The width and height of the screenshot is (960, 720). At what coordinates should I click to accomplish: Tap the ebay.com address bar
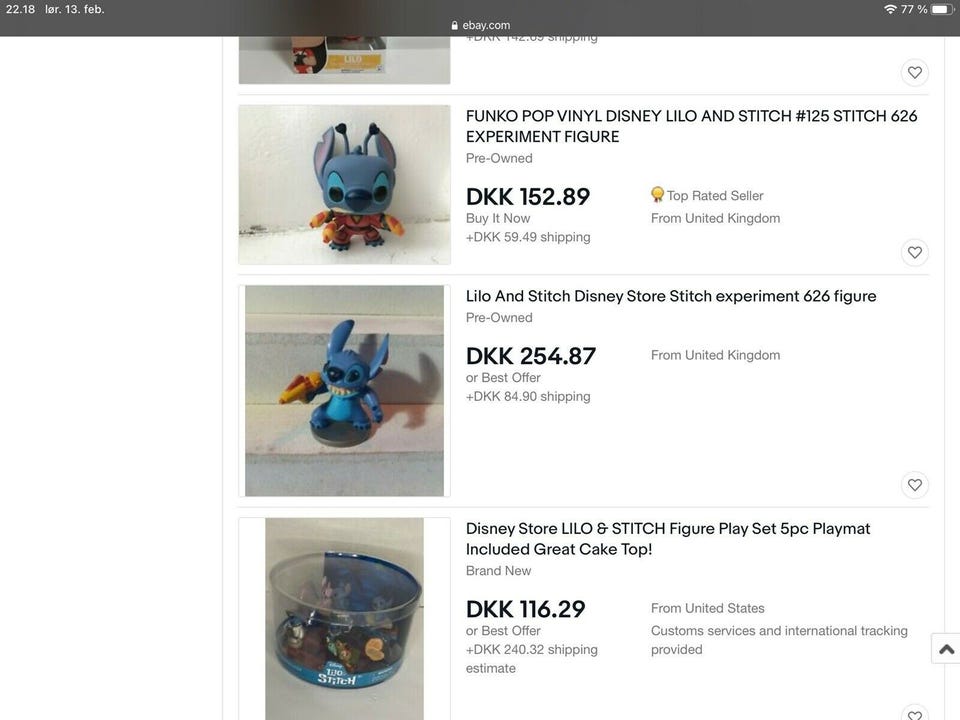click(x=480, y=25)
